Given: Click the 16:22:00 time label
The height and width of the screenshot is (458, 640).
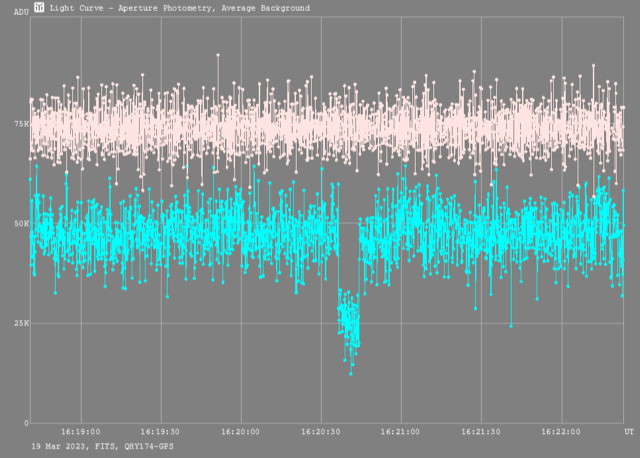Looking at the screenshot, I should coord(561,432).
